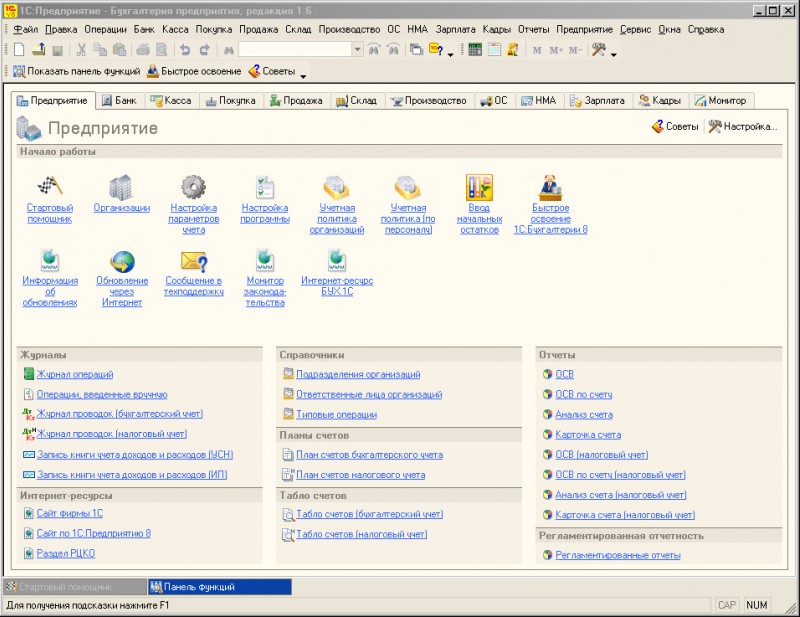Open the calculator toolbar icon

point(474,50)
